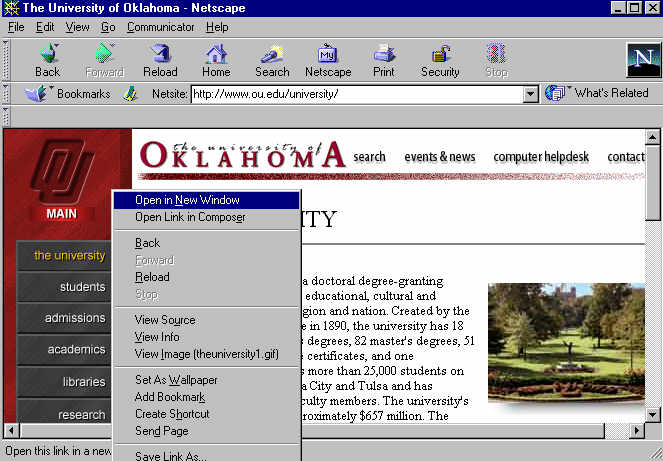Screen dimensions: 663x461
Task: Click the page proxy icon beside Netsite
Action: click(x=130, y=93)
